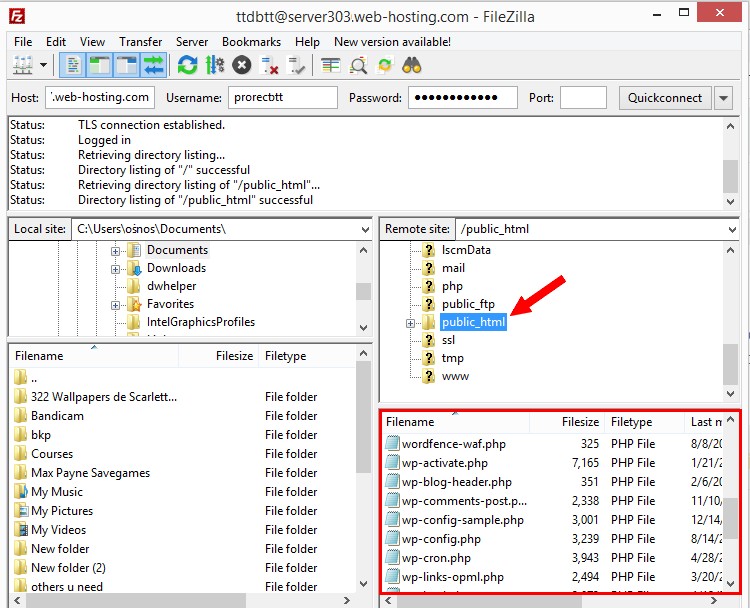Toggle processing of transfer queue
750x608 pixels.
click(215, 65)
